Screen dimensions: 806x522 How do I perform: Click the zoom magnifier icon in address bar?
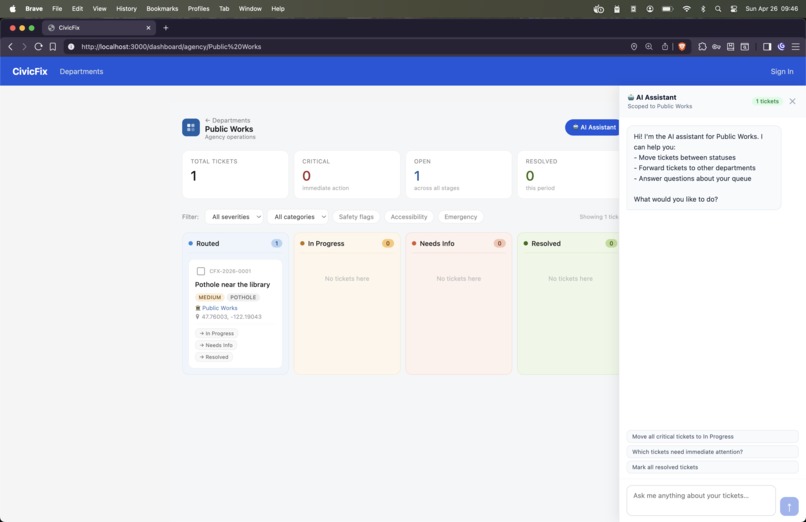(649, 47)
